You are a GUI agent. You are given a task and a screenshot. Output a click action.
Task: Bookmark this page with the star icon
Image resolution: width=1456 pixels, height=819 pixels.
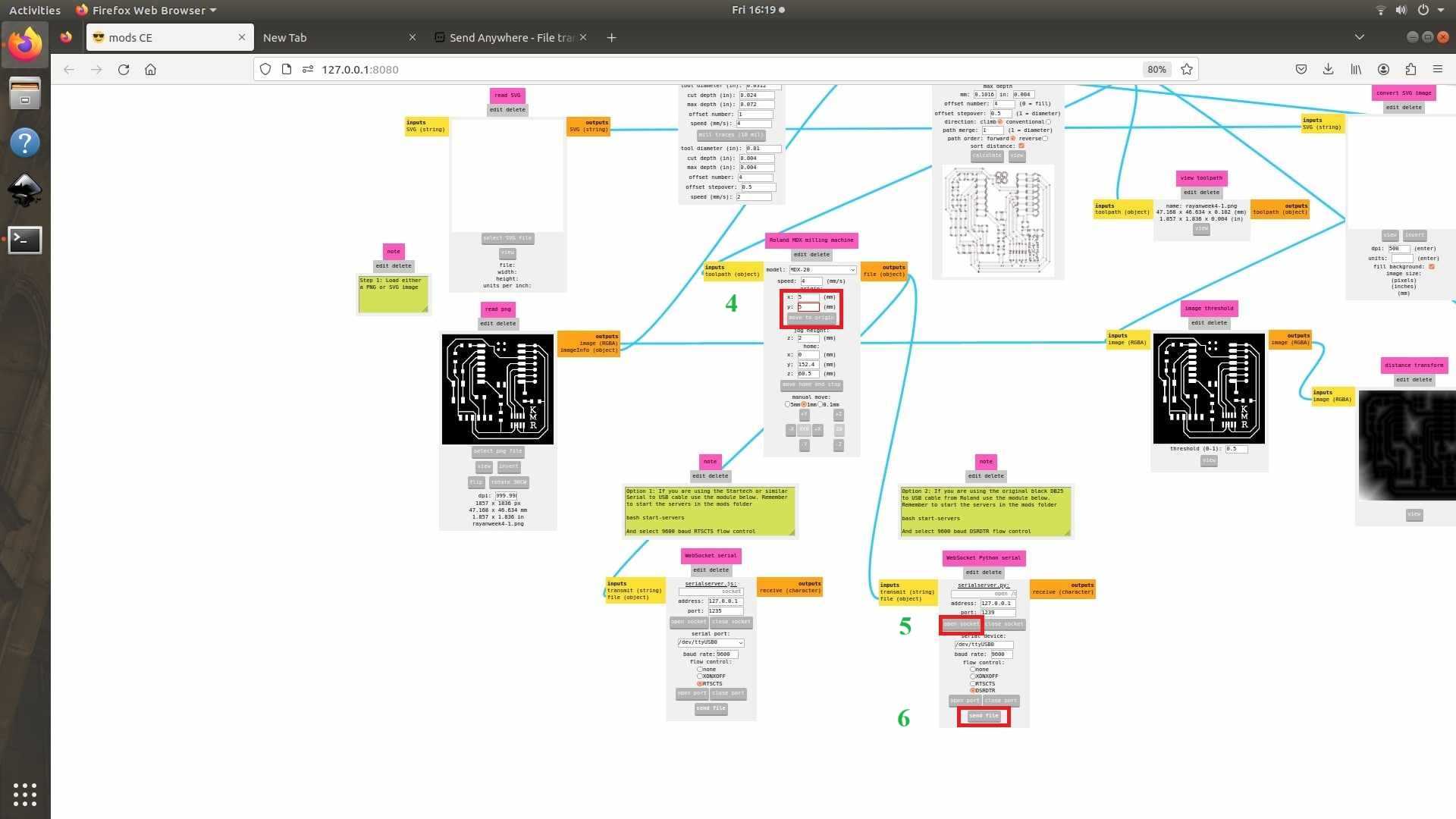tap(1187, 69)
